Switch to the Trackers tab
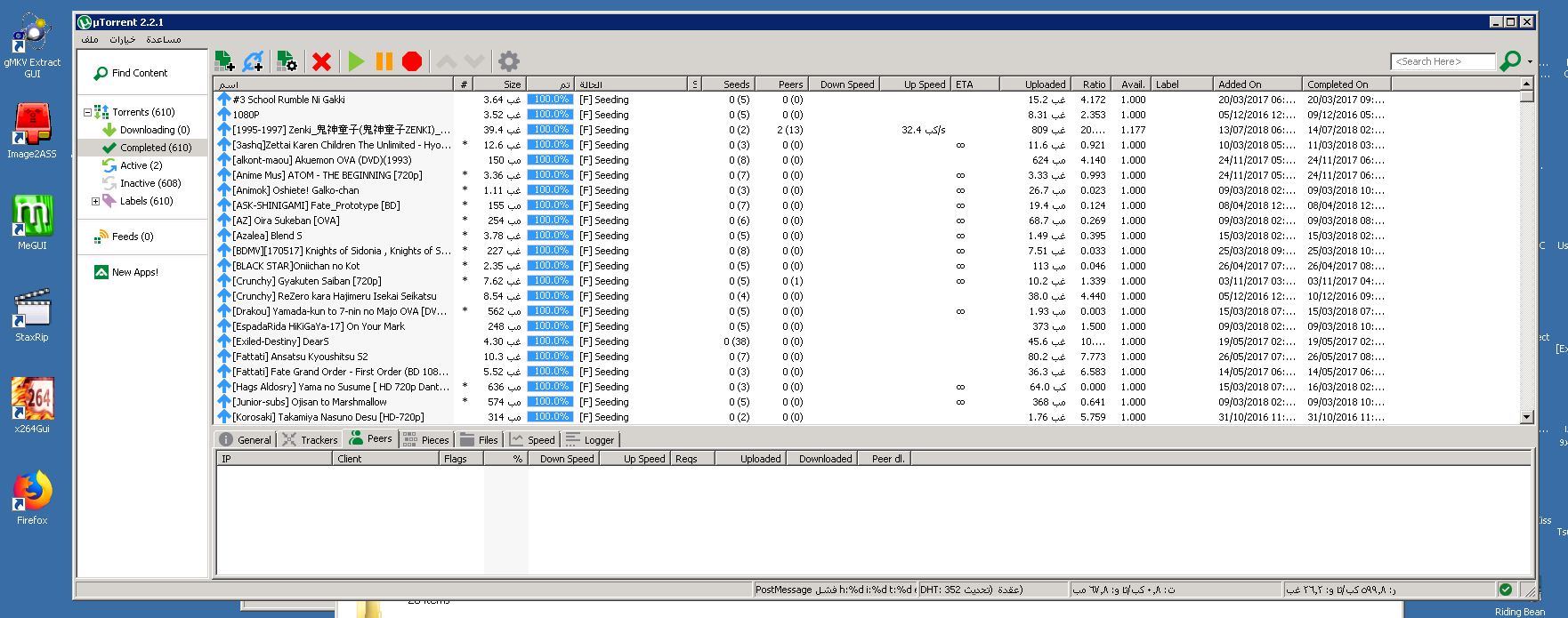This screenshot has height=618, width=1568. [311, 440]
